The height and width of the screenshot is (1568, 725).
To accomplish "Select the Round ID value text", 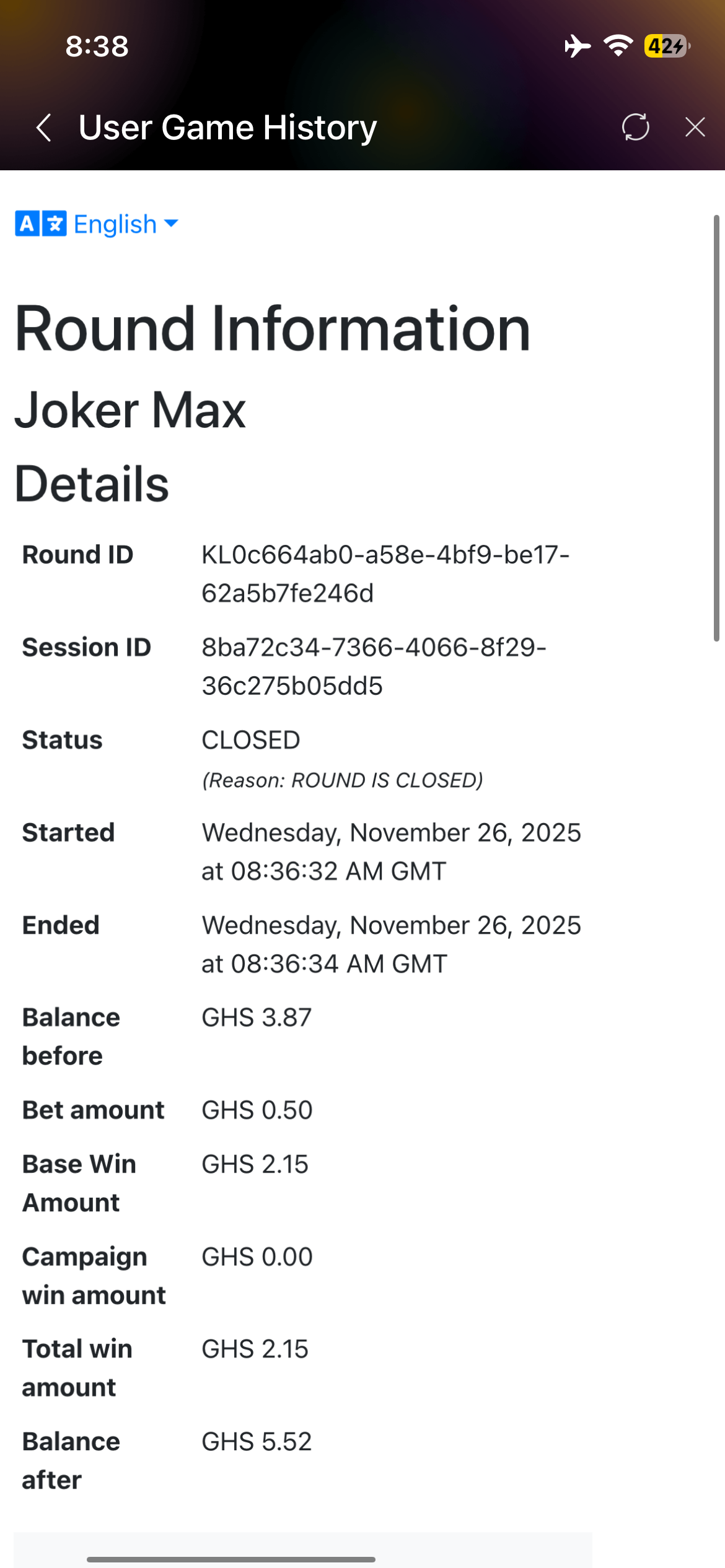I will coord(385,573).
